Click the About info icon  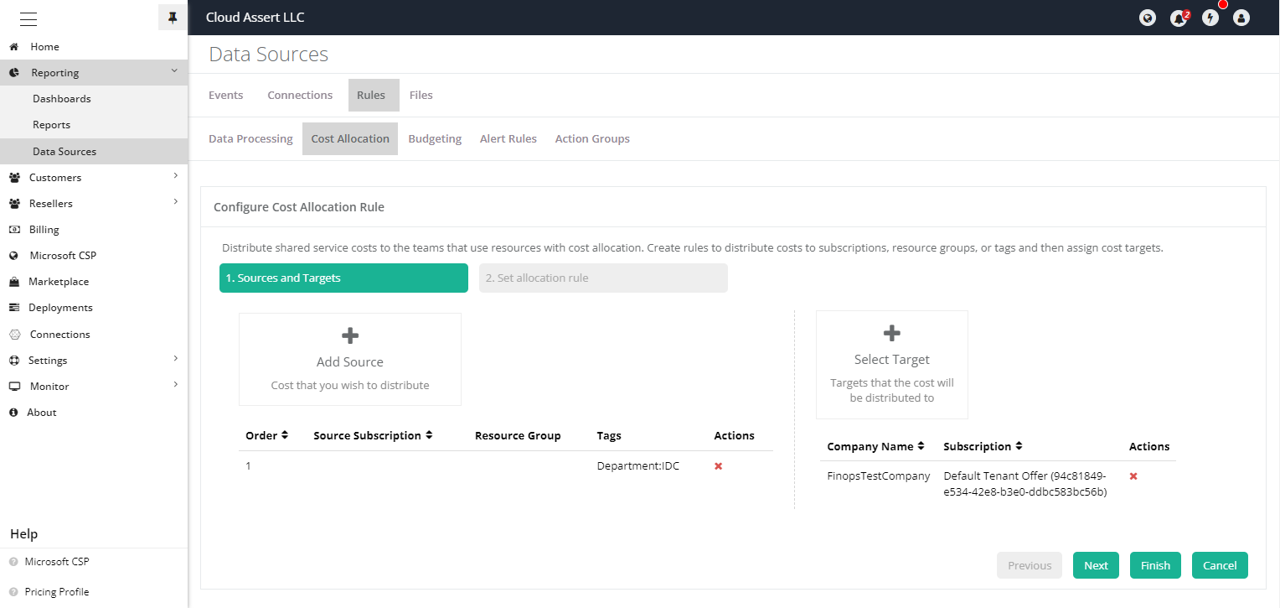point(14,413)
